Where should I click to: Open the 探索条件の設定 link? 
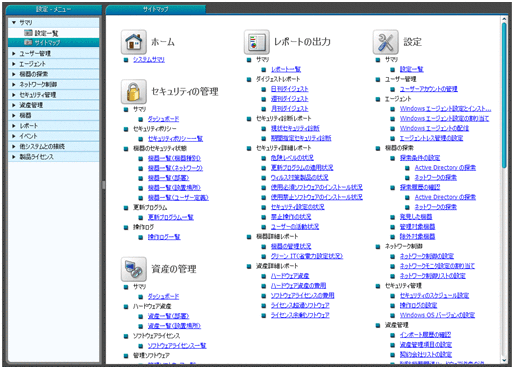420,158
